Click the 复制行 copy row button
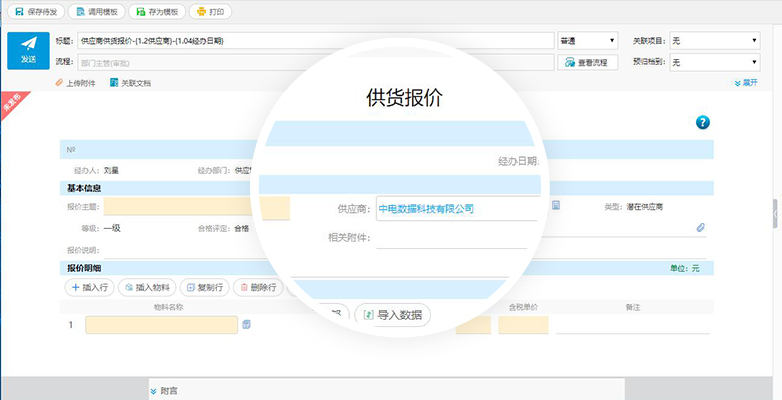782x400 pixels. 203,288
